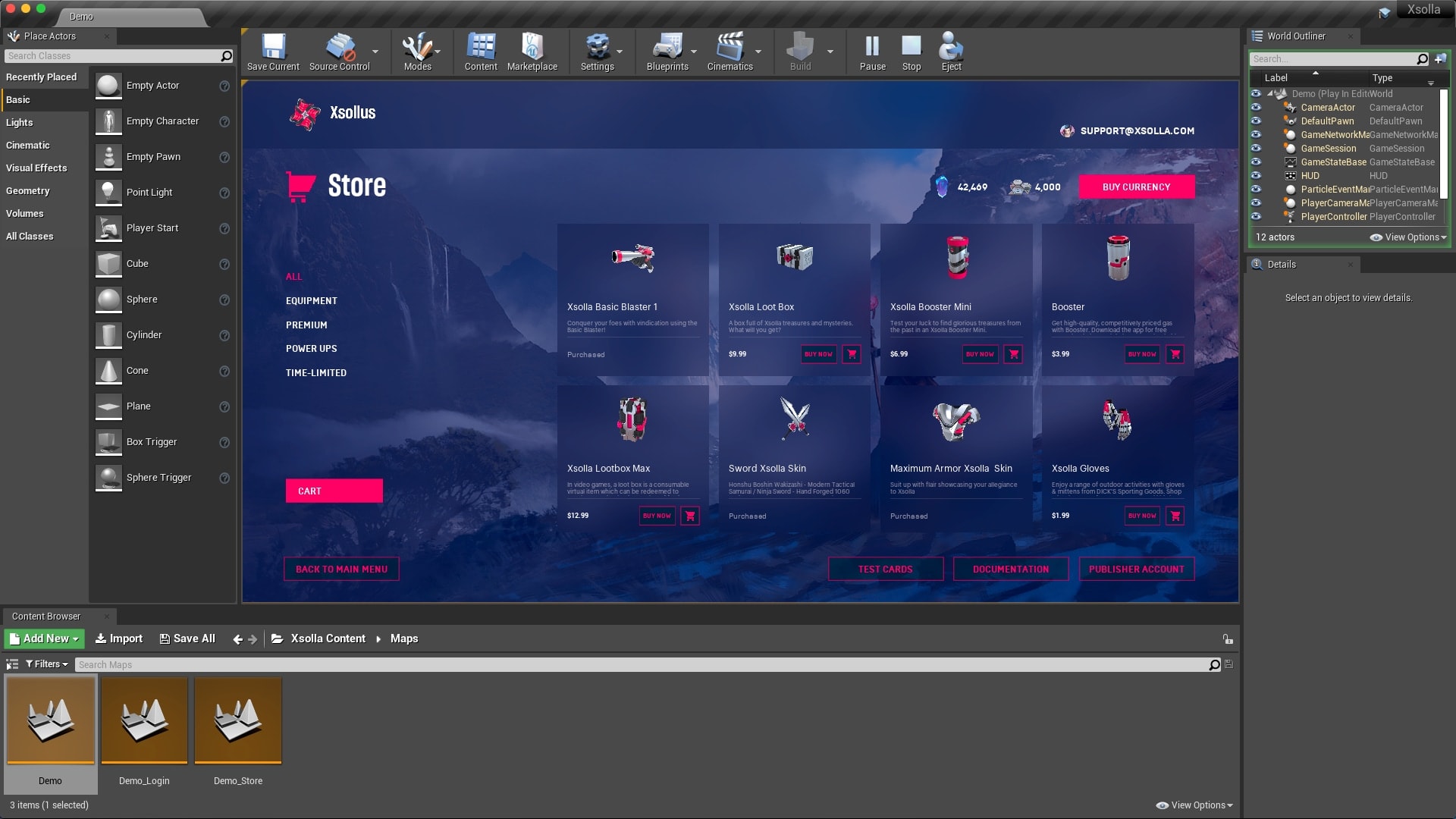The image size is (1456, 819).
Task: Click the BUY CURRENCY button
Action: [1137, 187]
